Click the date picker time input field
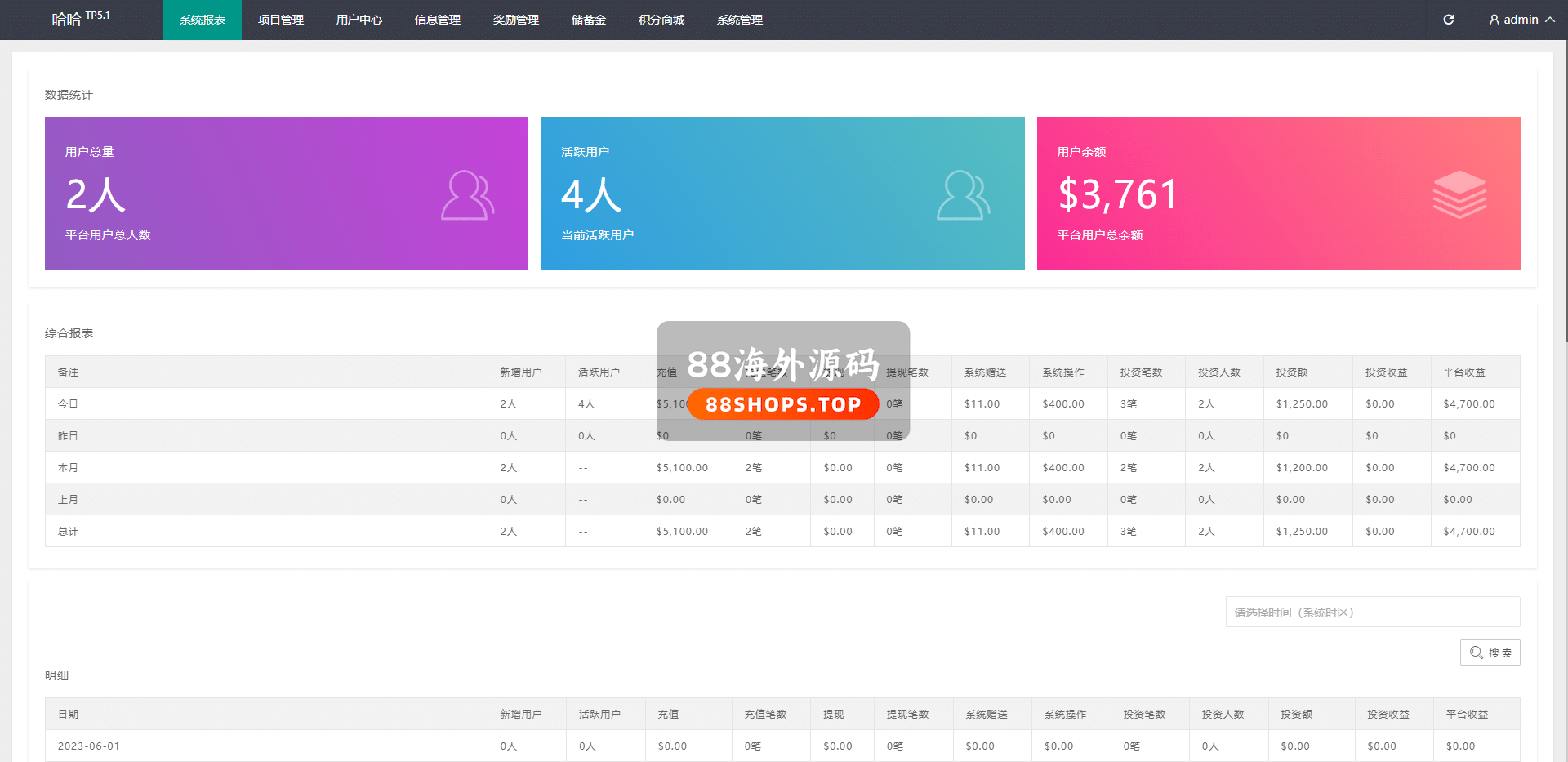 click(x=1372, y=613)
